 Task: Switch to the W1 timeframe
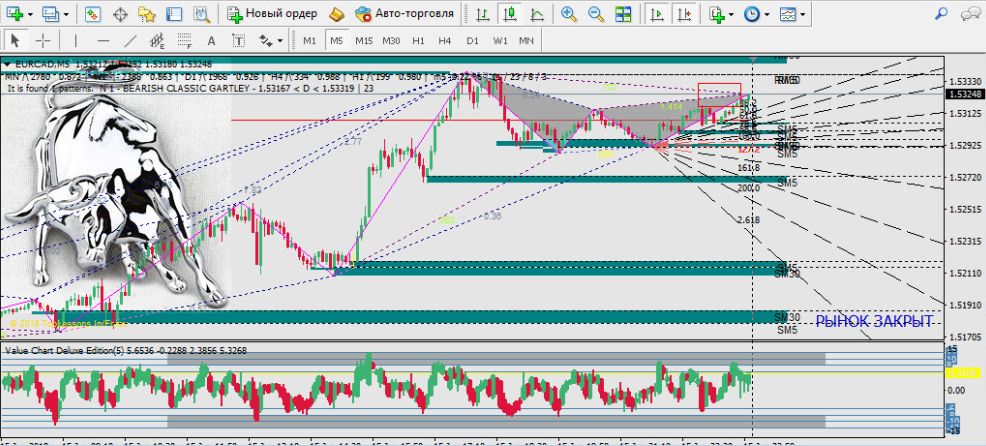500,41
